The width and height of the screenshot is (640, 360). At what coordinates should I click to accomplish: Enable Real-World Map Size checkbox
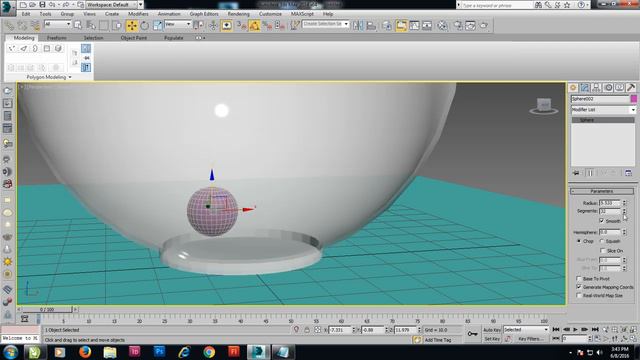tap(579, 296)
